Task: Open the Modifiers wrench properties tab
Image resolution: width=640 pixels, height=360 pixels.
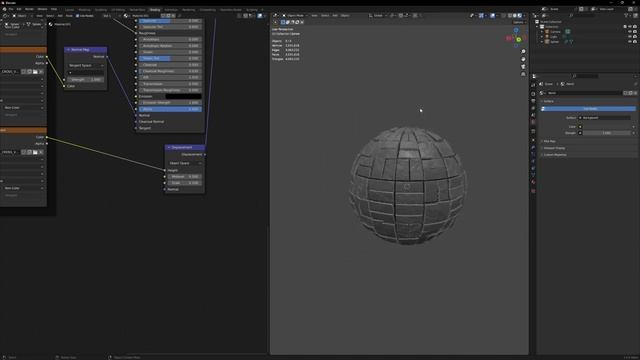Action: pyautogui.click(x=533, y=147)
